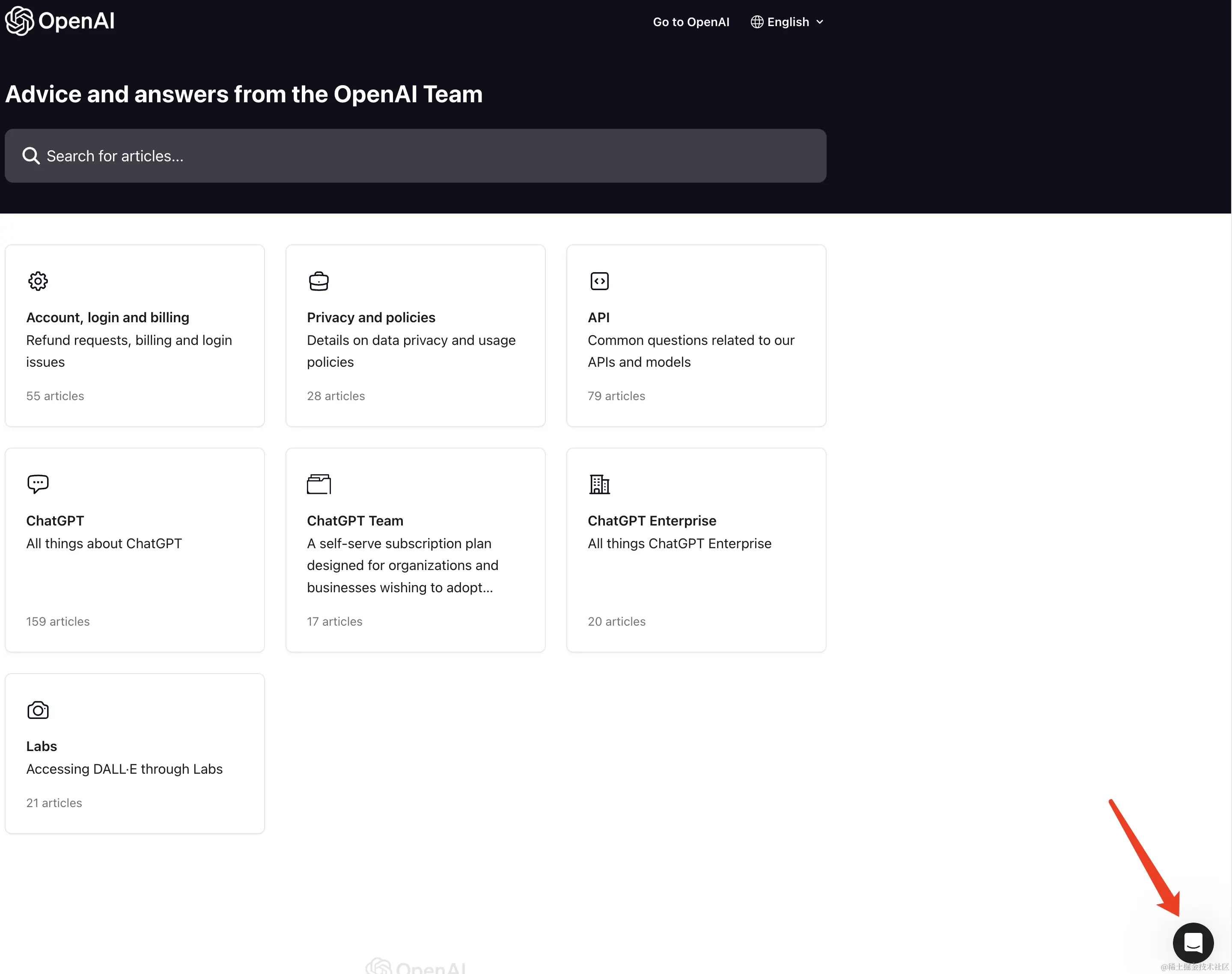Image resolution: width=1232 pixels, height=974 pixels.
Task: Expand the English language dropdown
Action: (x=788, y=22)
